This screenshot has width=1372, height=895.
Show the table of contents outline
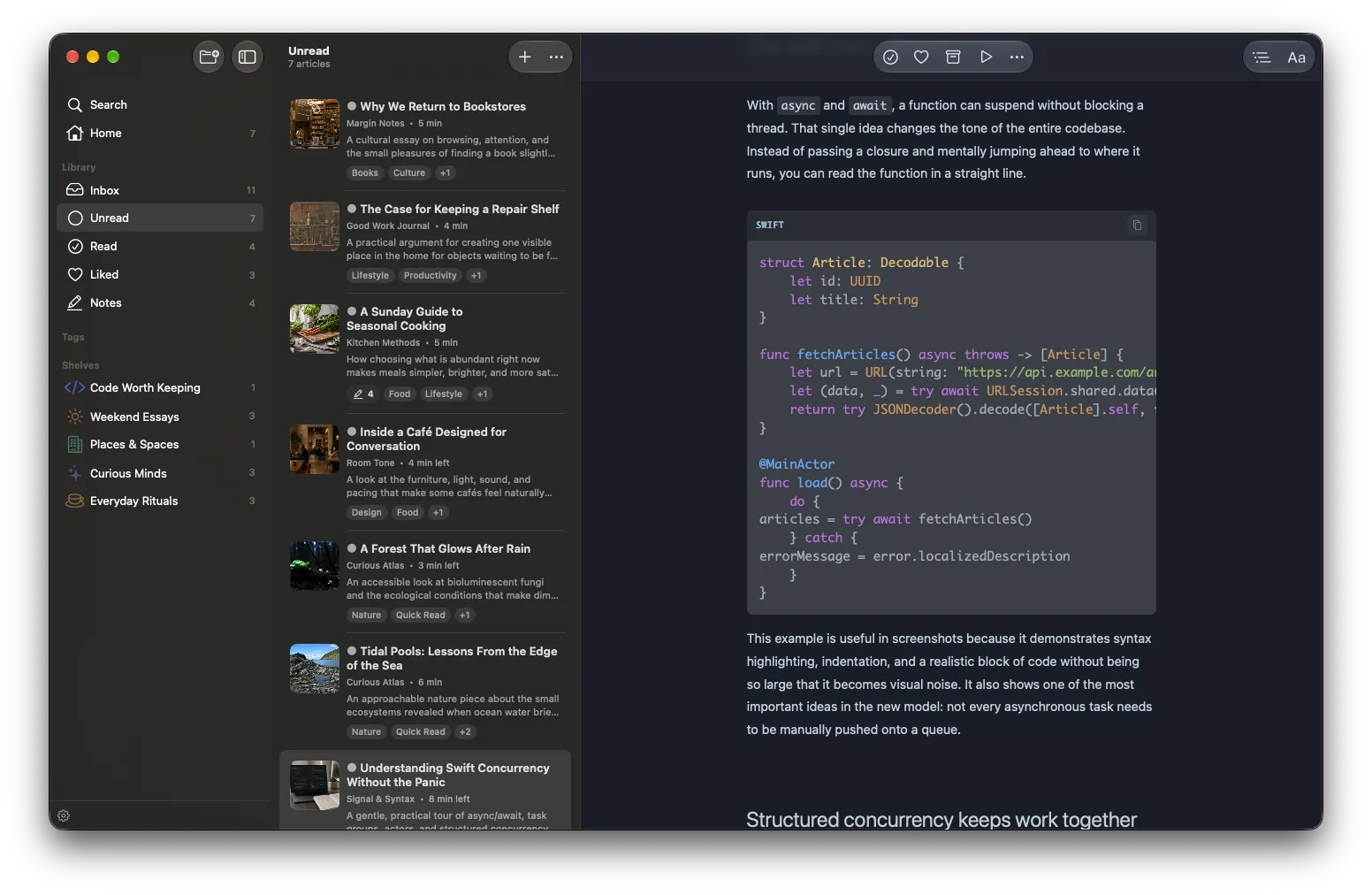(x=1262, y=57)
